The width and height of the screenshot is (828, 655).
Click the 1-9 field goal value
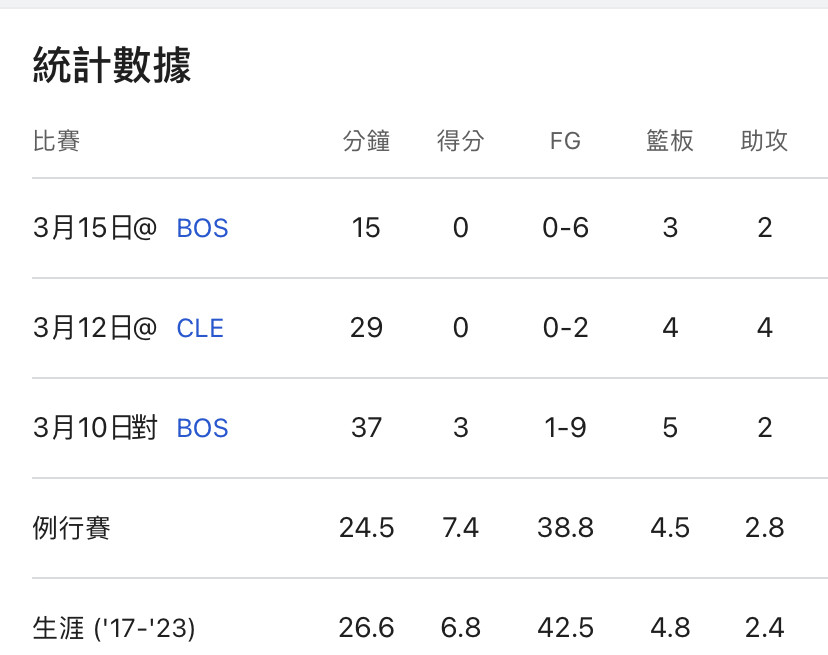click(565, 428)
